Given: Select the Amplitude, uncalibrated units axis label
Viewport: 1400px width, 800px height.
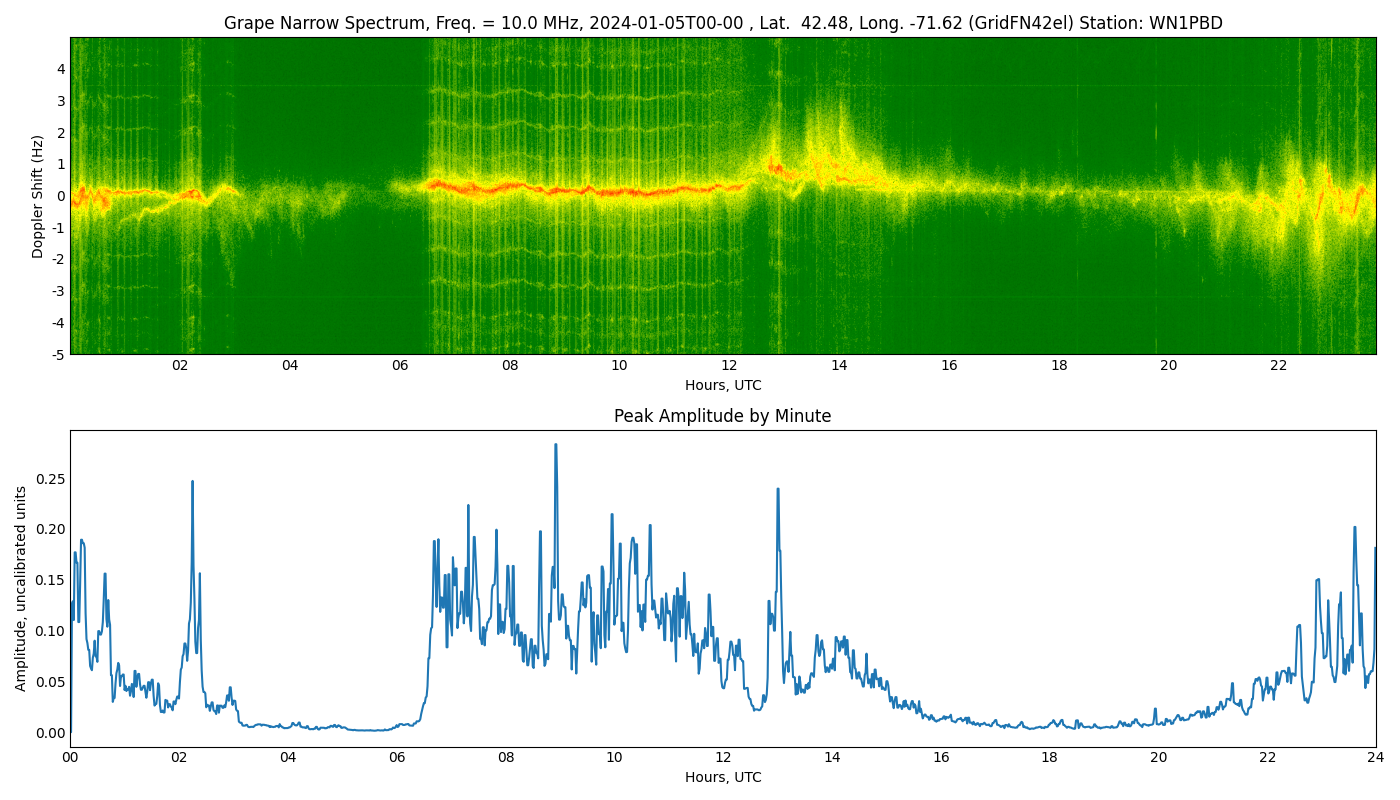Looking at the screenshot, I should click(21, 588).
